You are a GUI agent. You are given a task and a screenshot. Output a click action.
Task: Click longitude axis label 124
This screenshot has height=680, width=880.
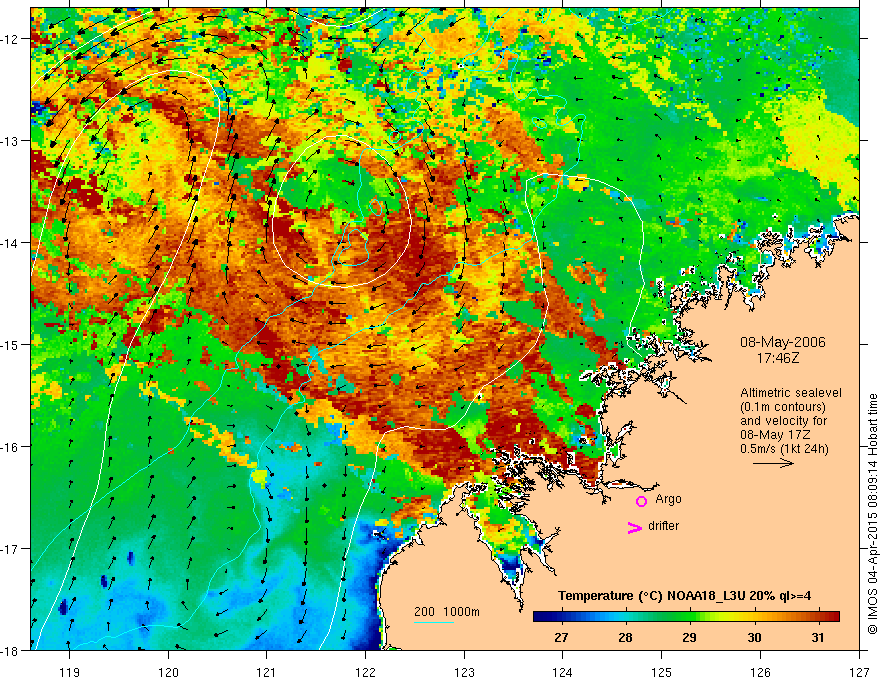[x=563, y=672]
